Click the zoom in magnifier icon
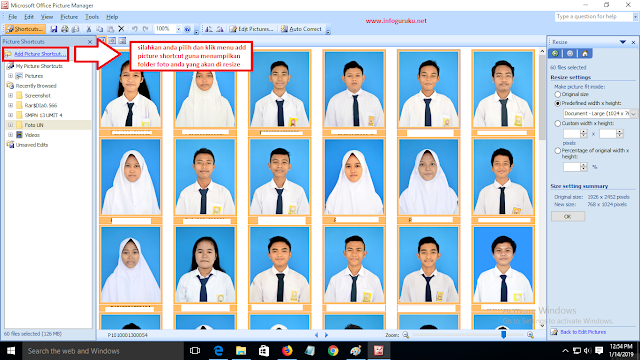Viewport: 640px width, 360px height. [x=530, y=335]
